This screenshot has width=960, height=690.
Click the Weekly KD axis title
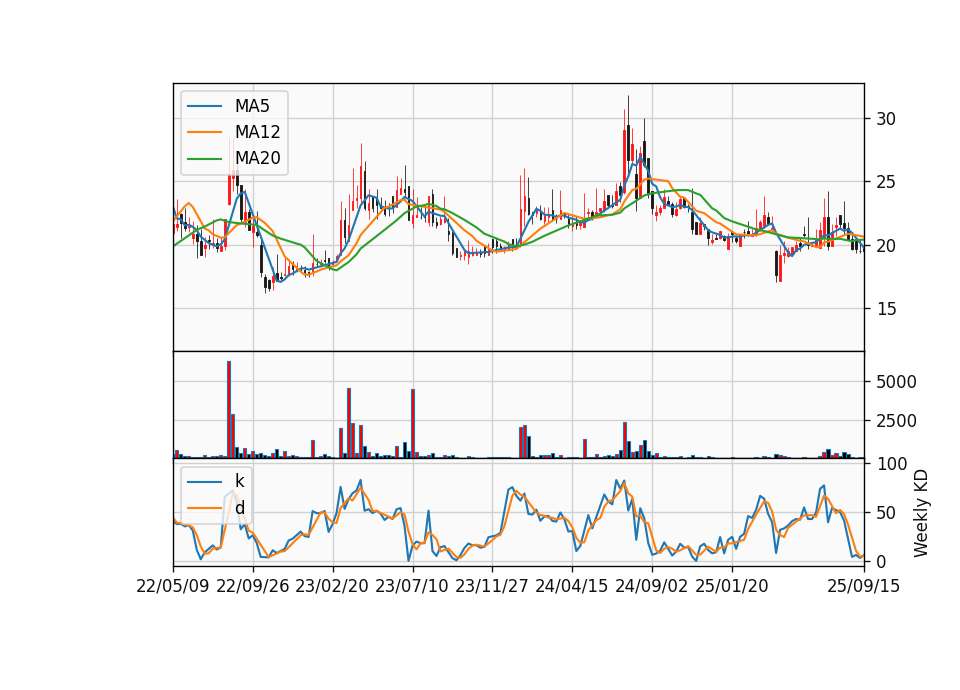[x=920, y=514]
